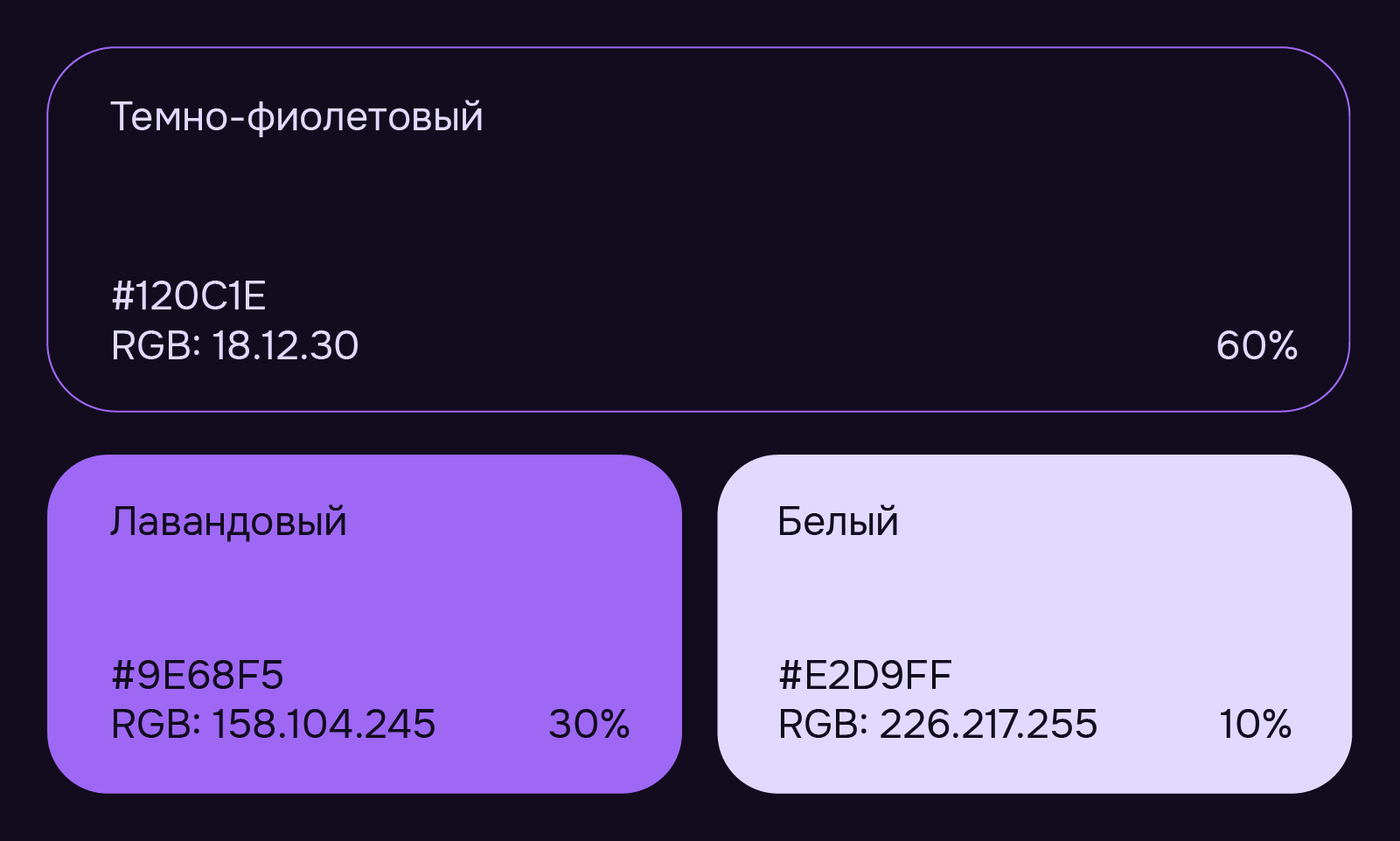The image size is (1400, 841).
Task: Select the #E2D9FF hex code text
Action: point(865,675)
